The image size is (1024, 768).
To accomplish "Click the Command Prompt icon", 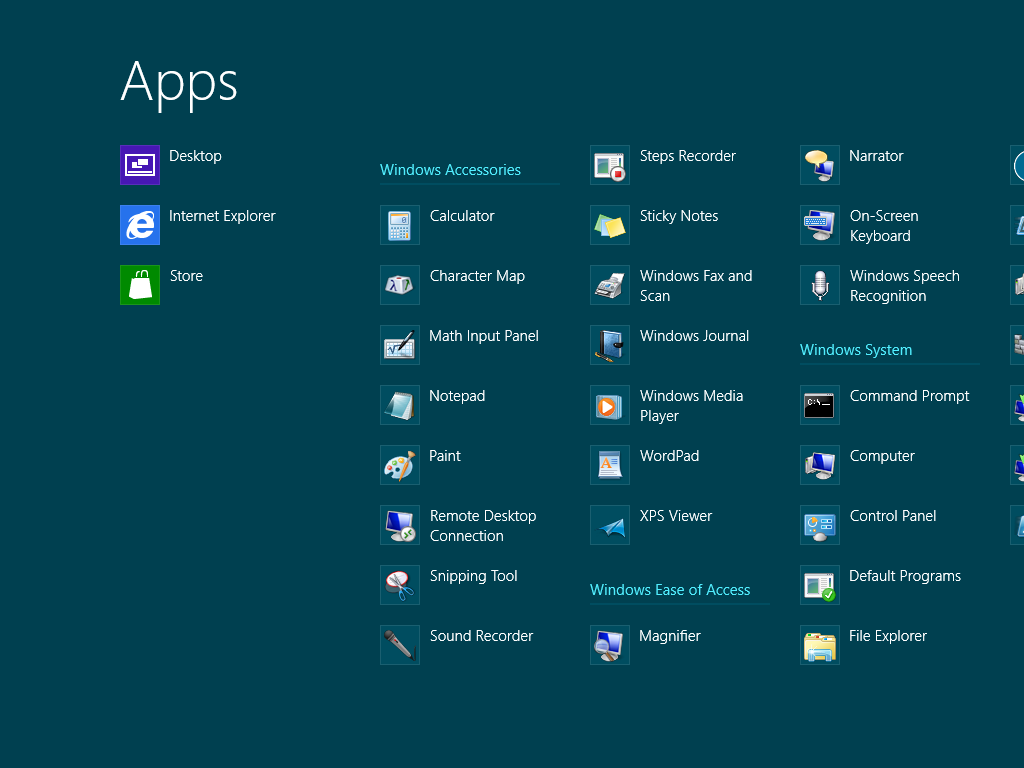I will pos(820,405).
